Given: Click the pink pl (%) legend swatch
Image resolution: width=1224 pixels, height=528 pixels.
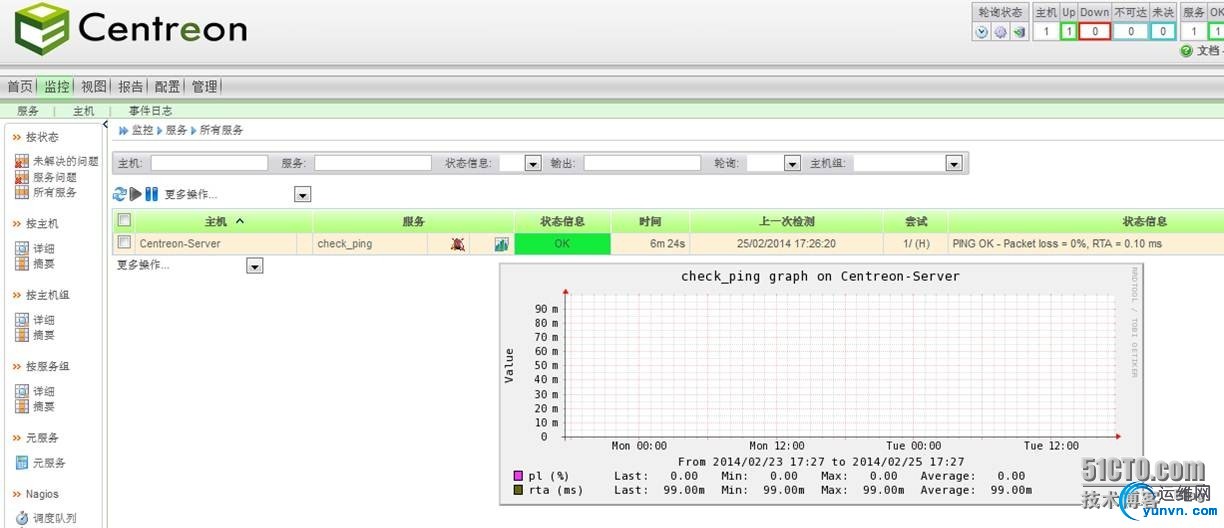Looking at the screenshot, I should [518, 476].
